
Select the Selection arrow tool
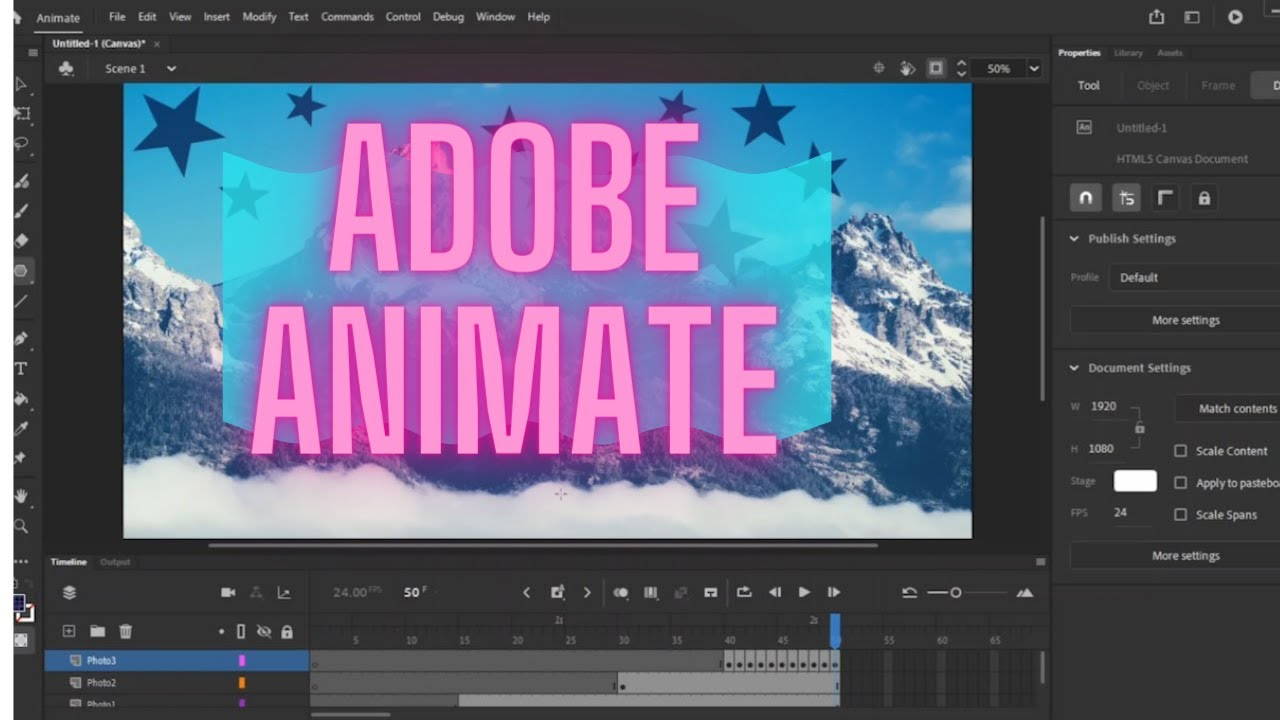(x=21, y=85)
